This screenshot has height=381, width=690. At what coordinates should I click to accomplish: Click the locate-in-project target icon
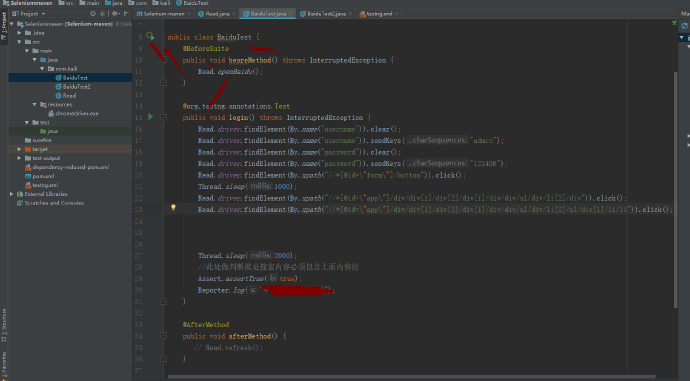[92, 14]
